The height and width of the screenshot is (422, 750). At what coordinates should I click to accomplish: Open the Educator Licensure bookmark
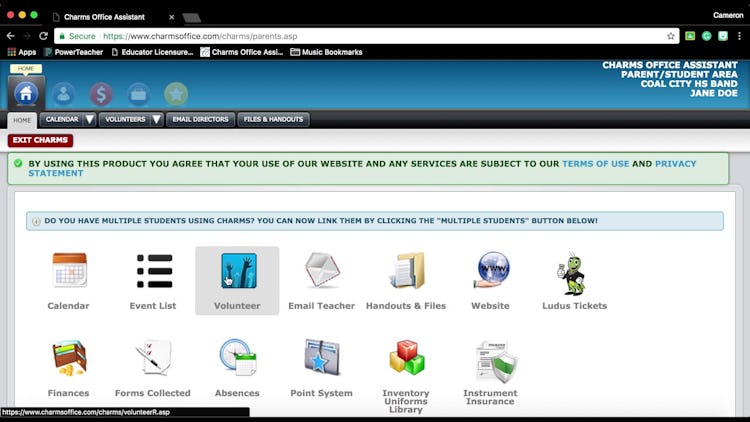[152, 52]
